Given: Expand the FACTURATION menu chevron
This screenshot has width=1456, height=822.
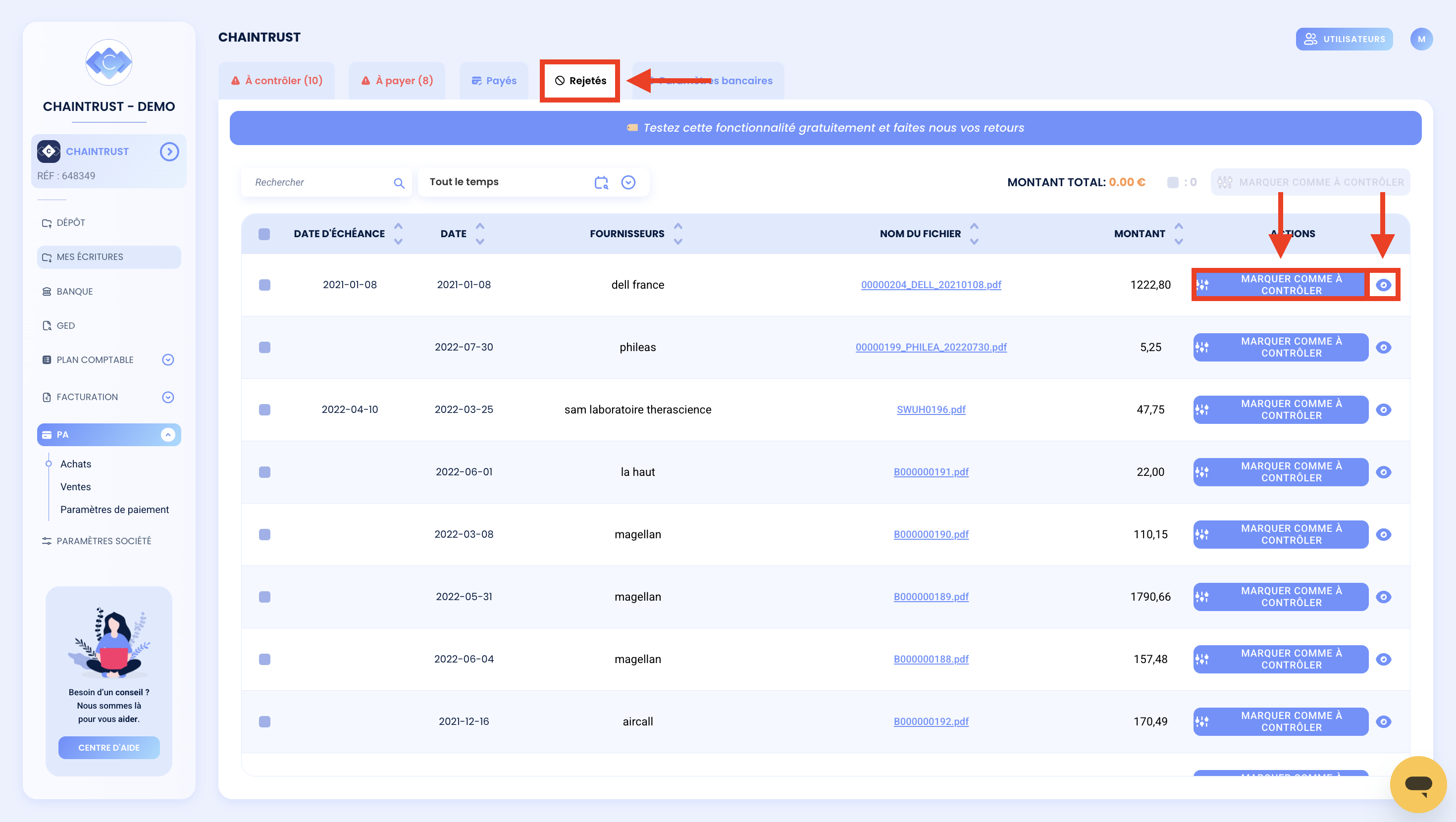Looking at the screenshot, I should point(168,397).
